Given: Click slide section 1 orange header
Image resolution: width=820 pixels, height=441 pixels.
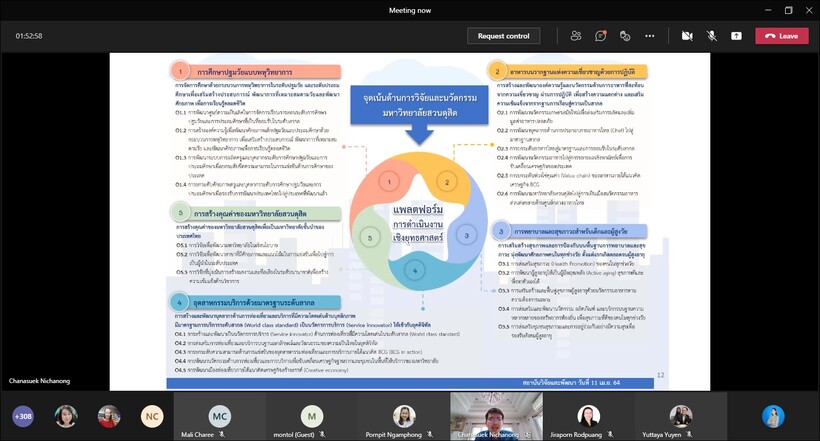Looking at the screenshot, I should 256,71.
